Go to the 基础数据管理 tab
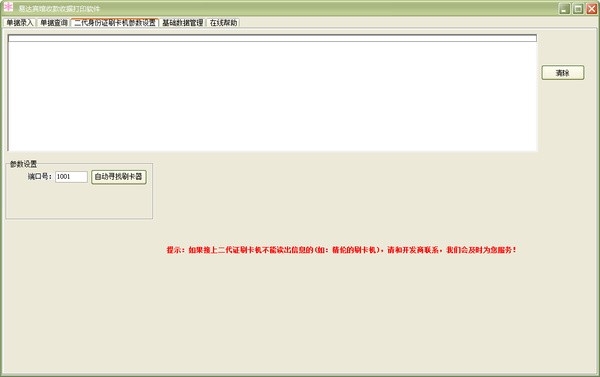Viewport: 600px width, 377px height. (183, 23)
